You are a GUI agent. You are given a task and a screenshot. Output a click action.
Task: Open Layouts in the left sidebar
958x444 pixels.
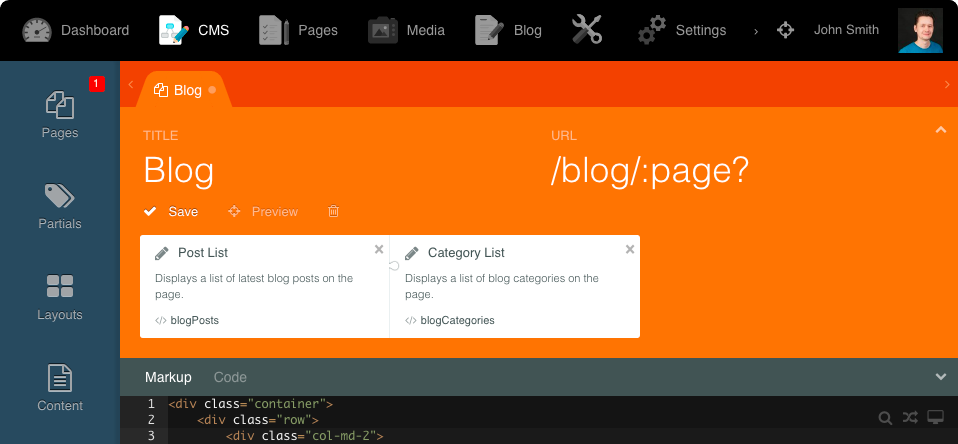pyautogui.click(x=60, y=297)
